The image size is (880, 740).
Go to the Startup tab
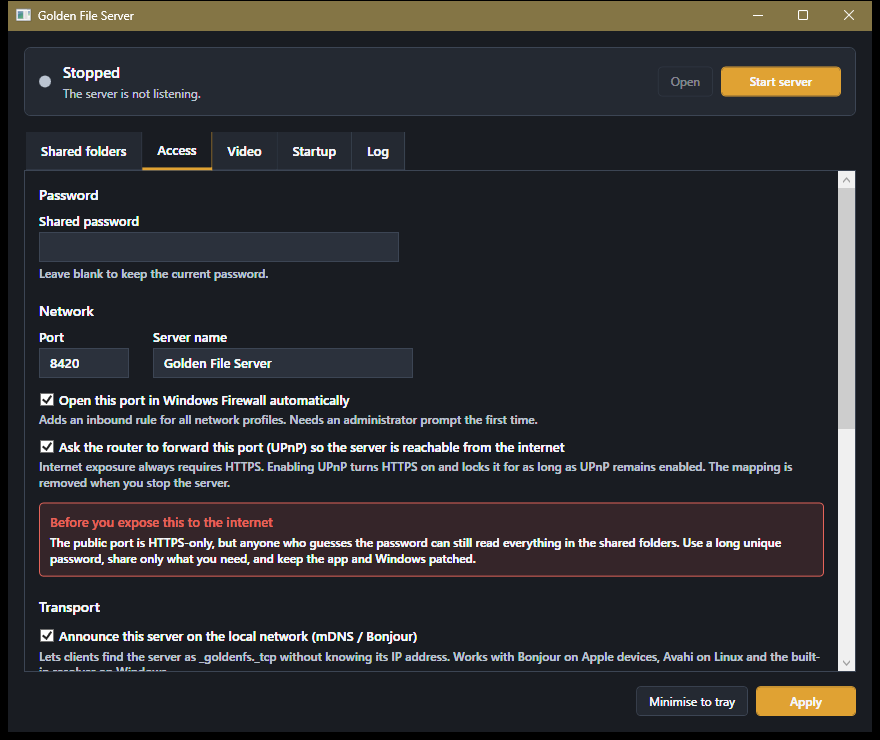click(x=314, y=151)
